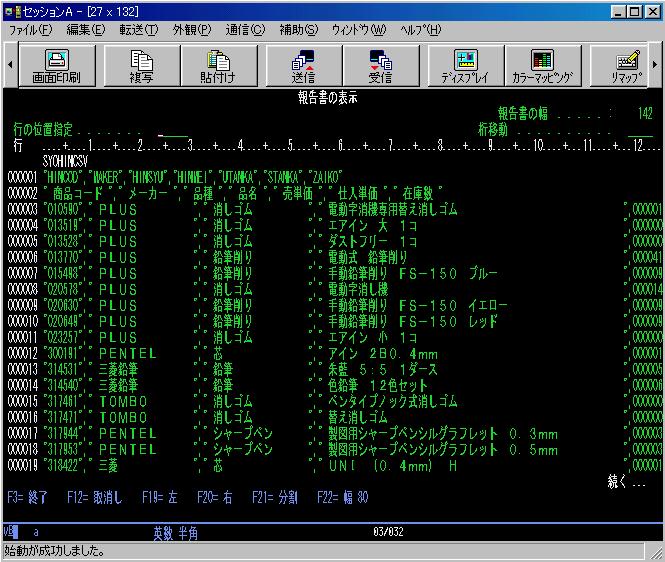Click the 貼付け paste toolbar icon
The image size is (665, 562).
[x=218, y=66]
